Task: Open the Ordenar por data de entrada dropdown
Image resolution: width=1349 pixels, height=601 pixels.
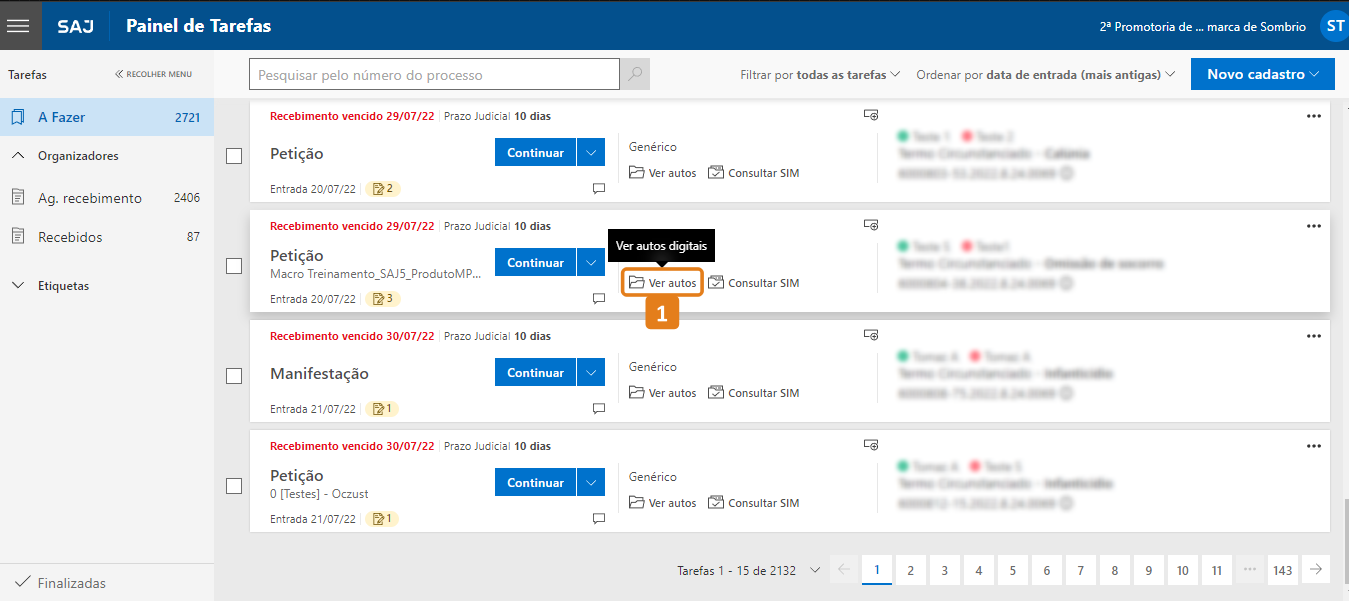Action: tap(1045, 75)
